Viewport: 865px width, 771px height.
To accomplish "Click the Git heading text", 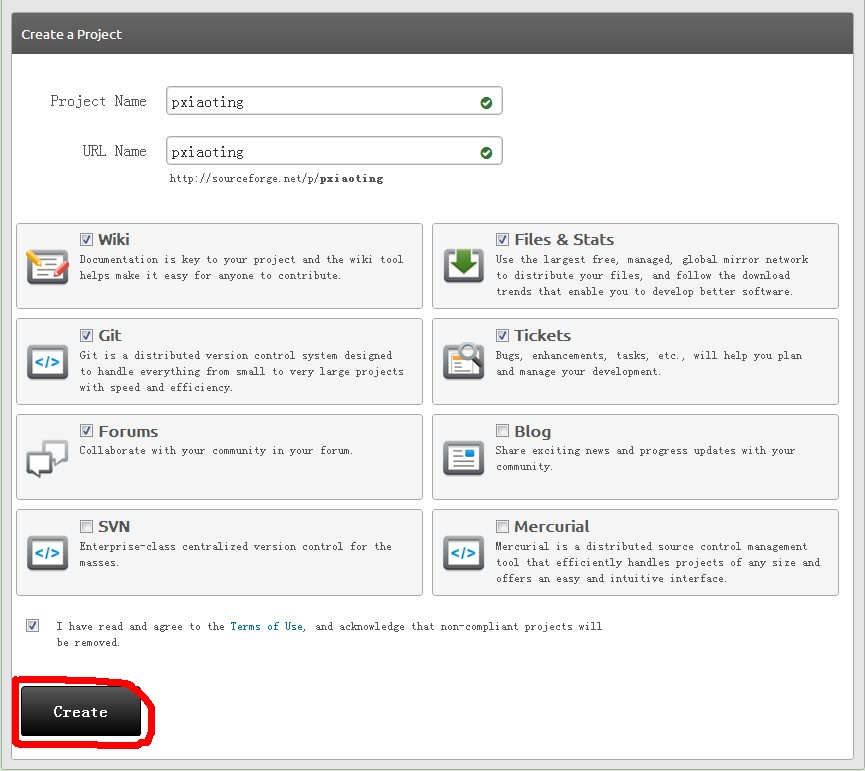I will tap(110, 335).
